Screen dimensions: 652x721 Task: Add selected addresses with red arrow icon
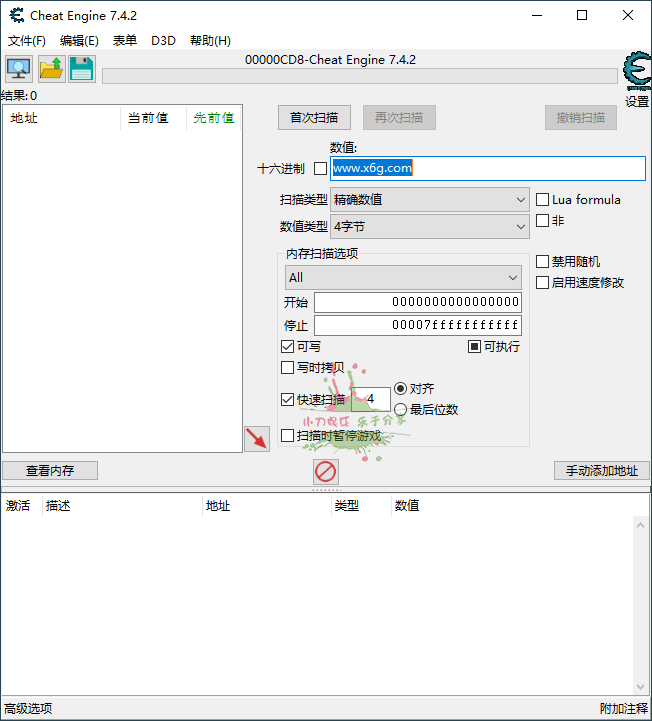(x=257, y=439)
